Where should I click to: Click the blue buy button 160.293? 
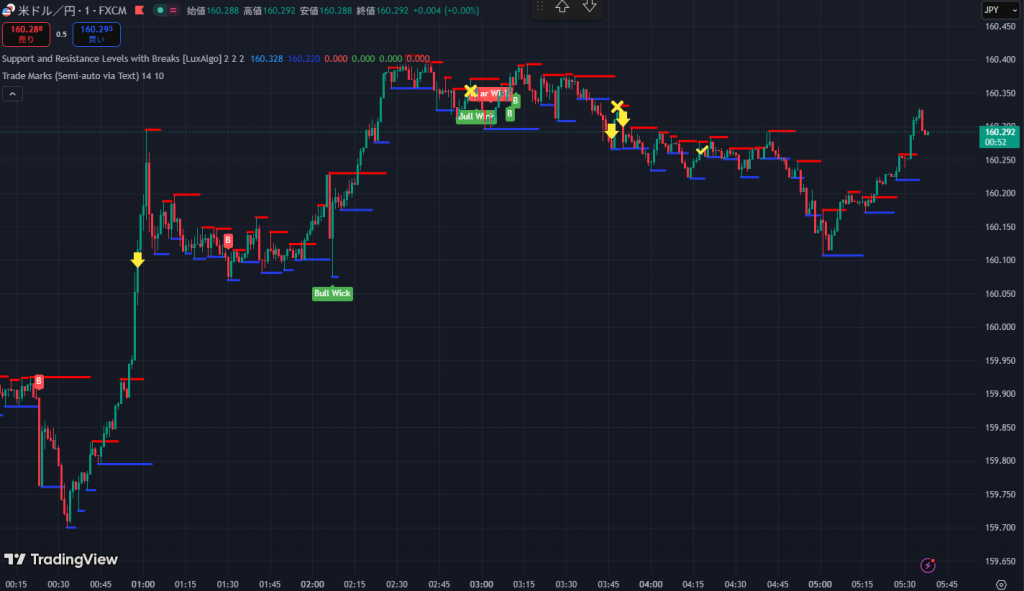click(x=97, y=34)
